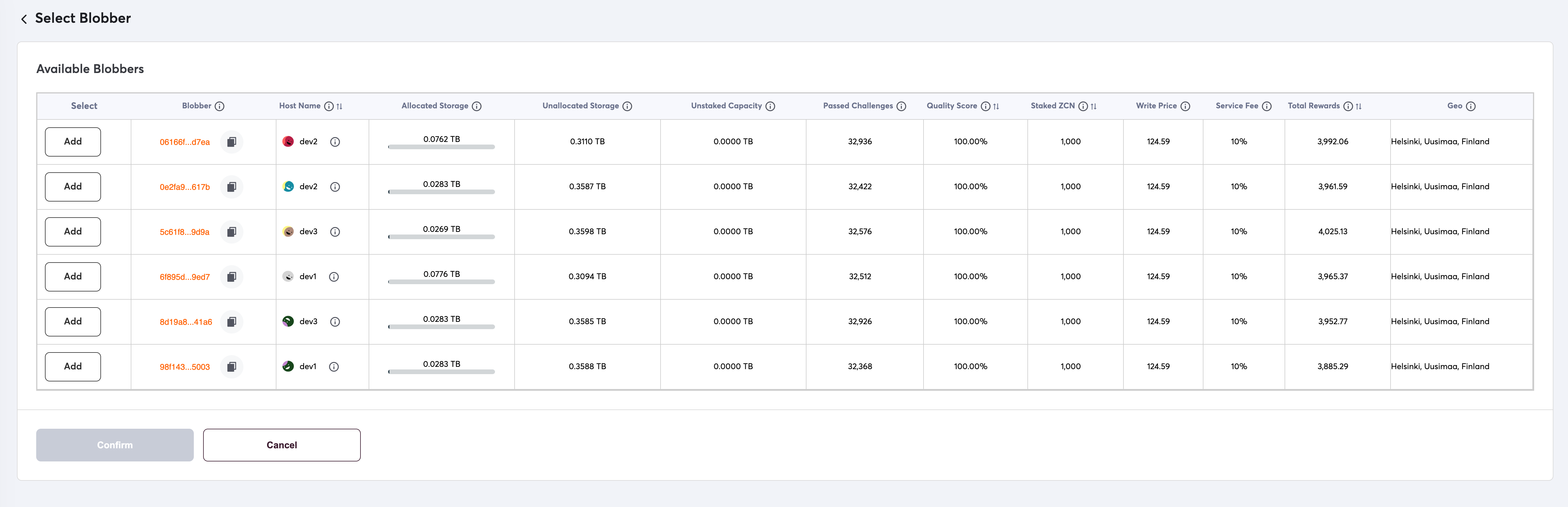The height and width of the screenshot is (507, 1568).
Task: Click info icon beside Blobber header
Action: point(220,106)
